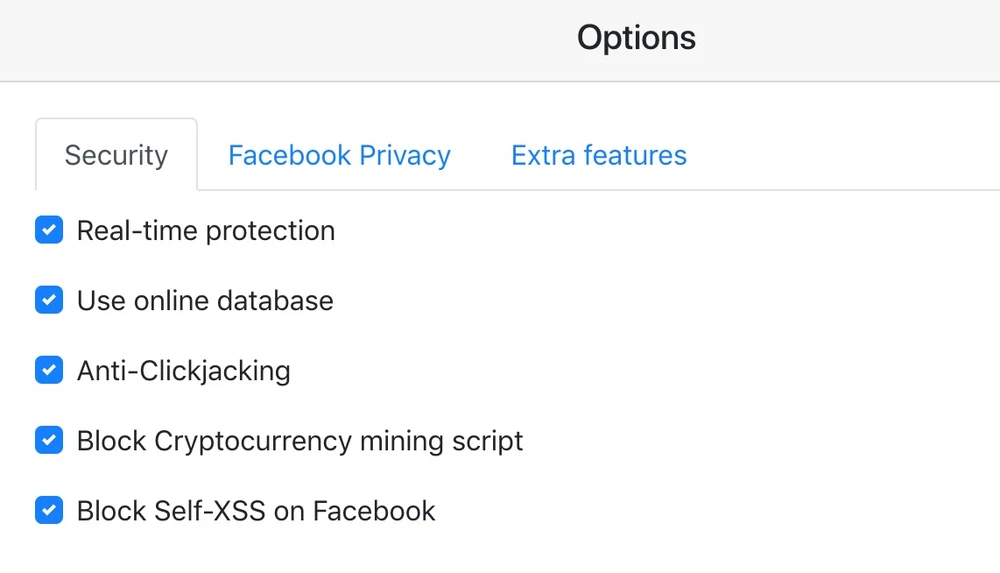Screen dimensions: 1000x573
Task: Click the Options page title
Action: (636, 38)
